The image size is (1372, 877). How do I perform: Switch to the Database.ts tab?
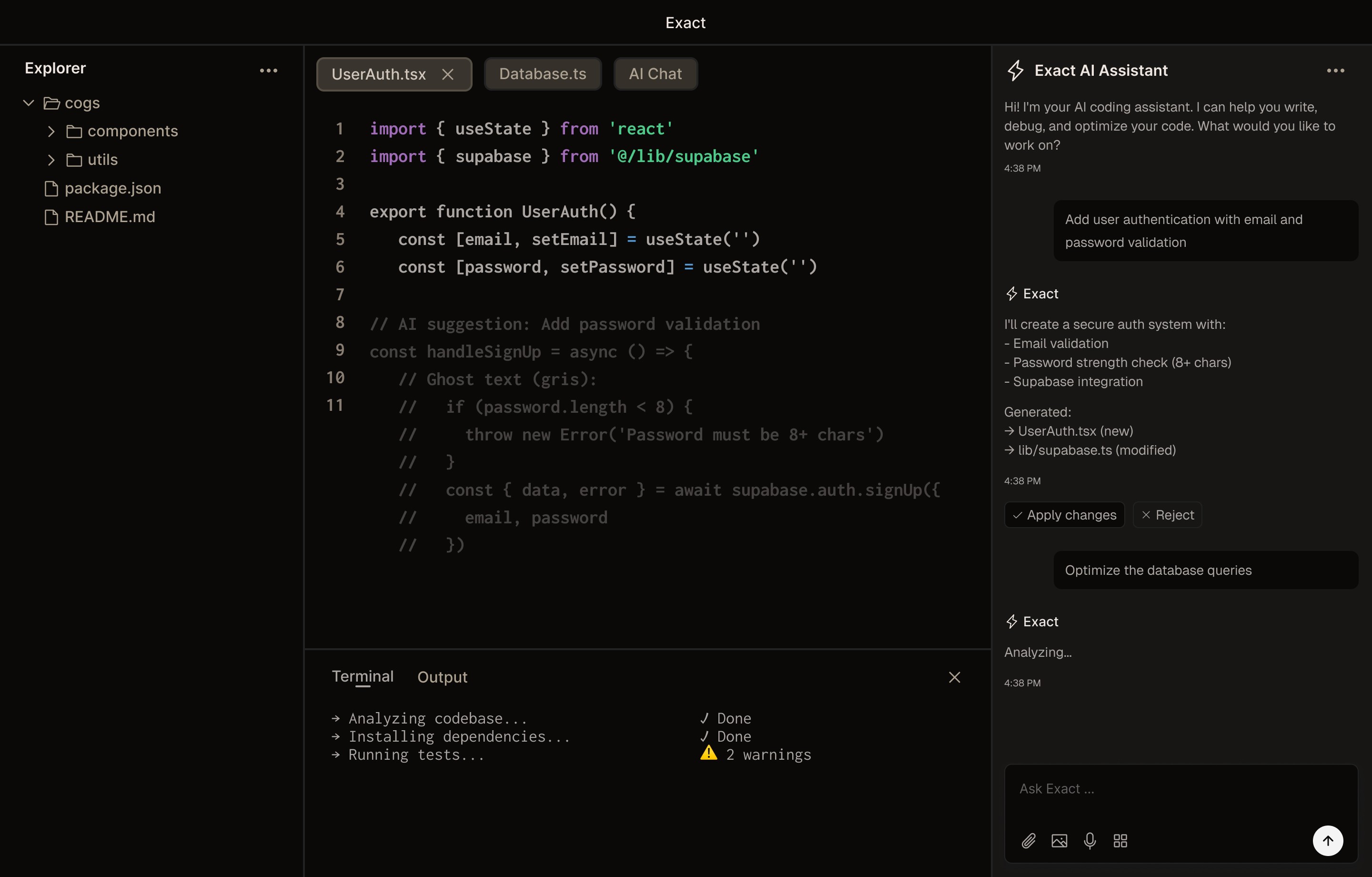(x=543, y=74)
